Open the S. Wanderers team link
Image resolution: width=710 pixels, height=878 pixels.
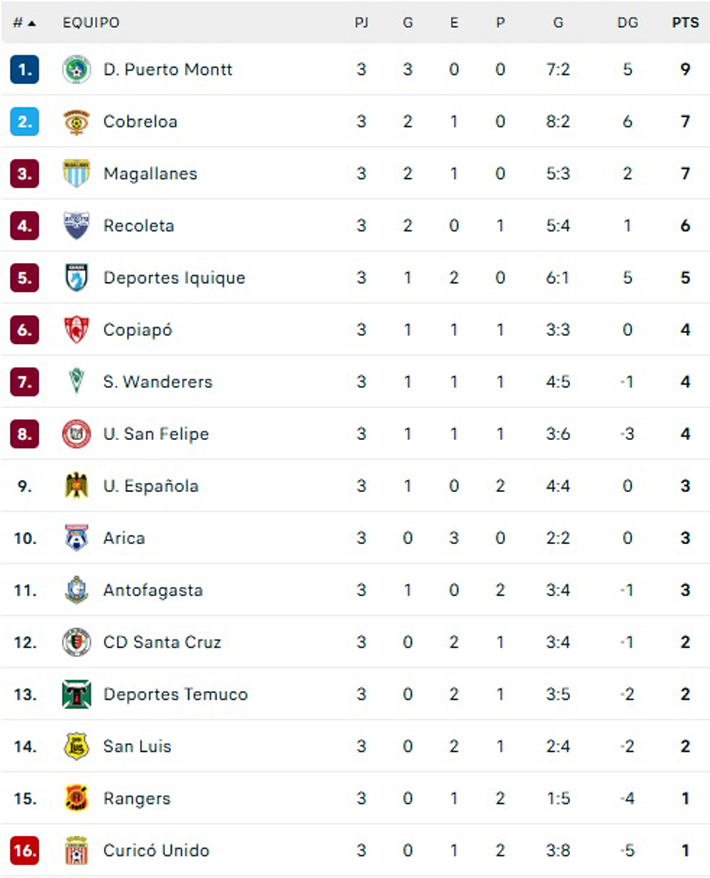point(158,382)
